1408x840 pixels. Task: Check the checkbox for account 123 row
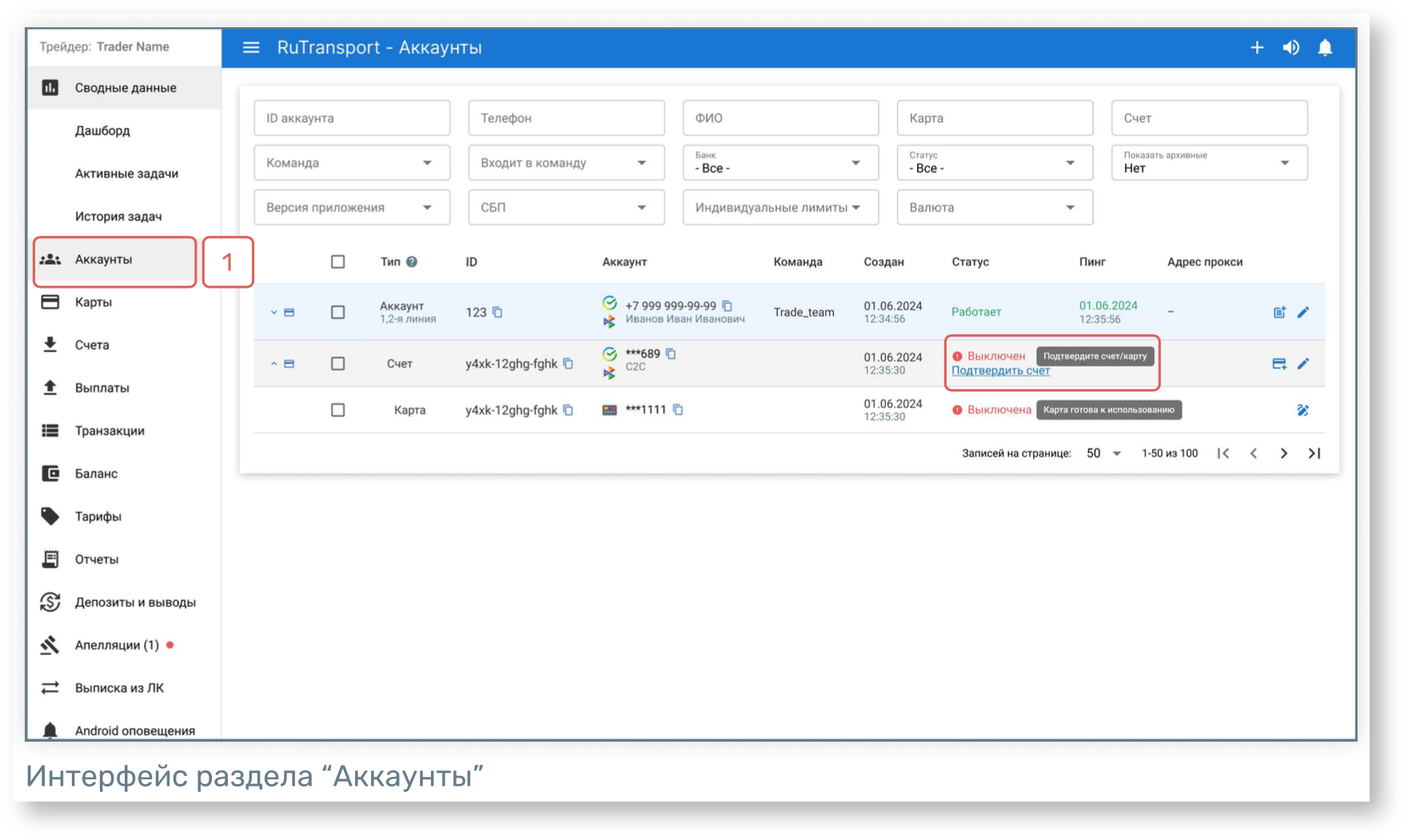tap(338, 313)
